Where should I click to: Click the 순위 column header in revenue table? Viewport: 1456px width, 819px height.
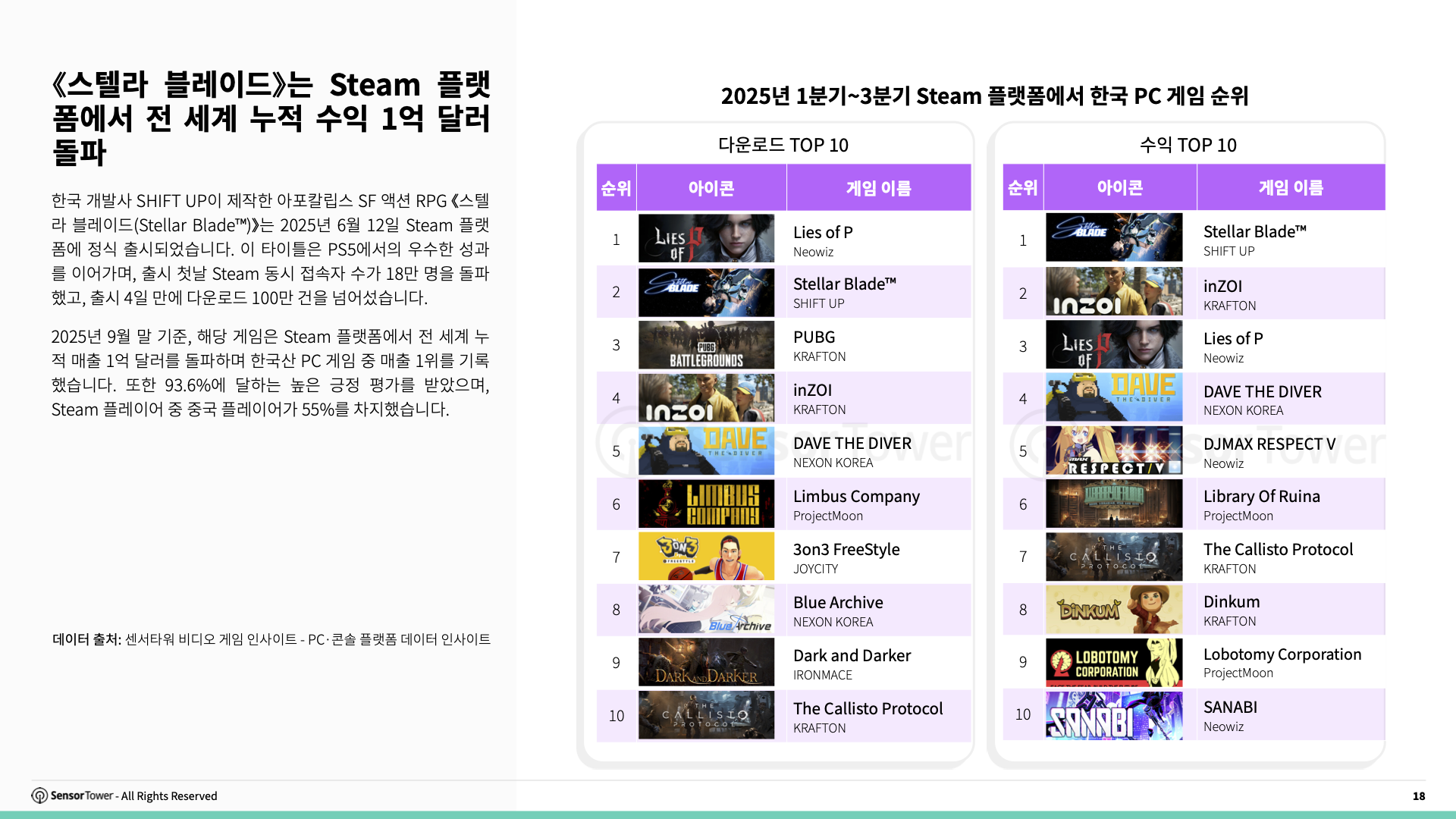pos(1023,187)
